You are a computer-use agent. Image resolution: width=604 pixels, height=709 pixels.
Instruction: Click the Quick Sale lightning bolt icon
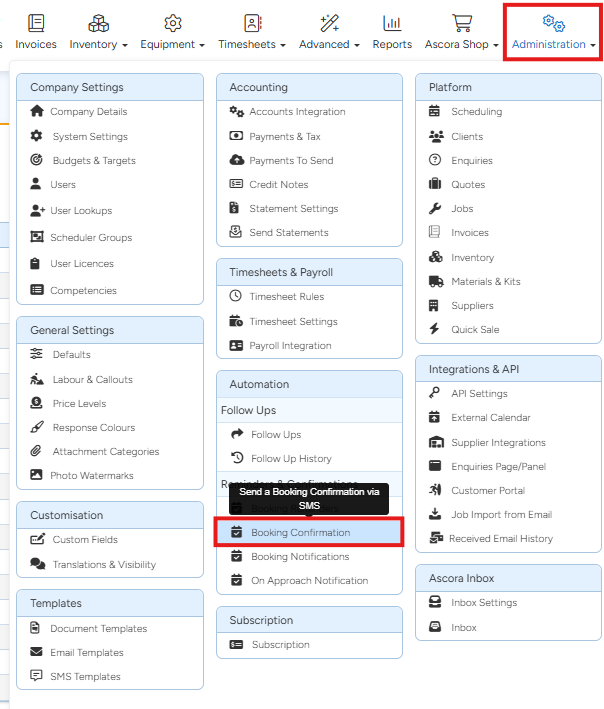click(x=435, y=329)
